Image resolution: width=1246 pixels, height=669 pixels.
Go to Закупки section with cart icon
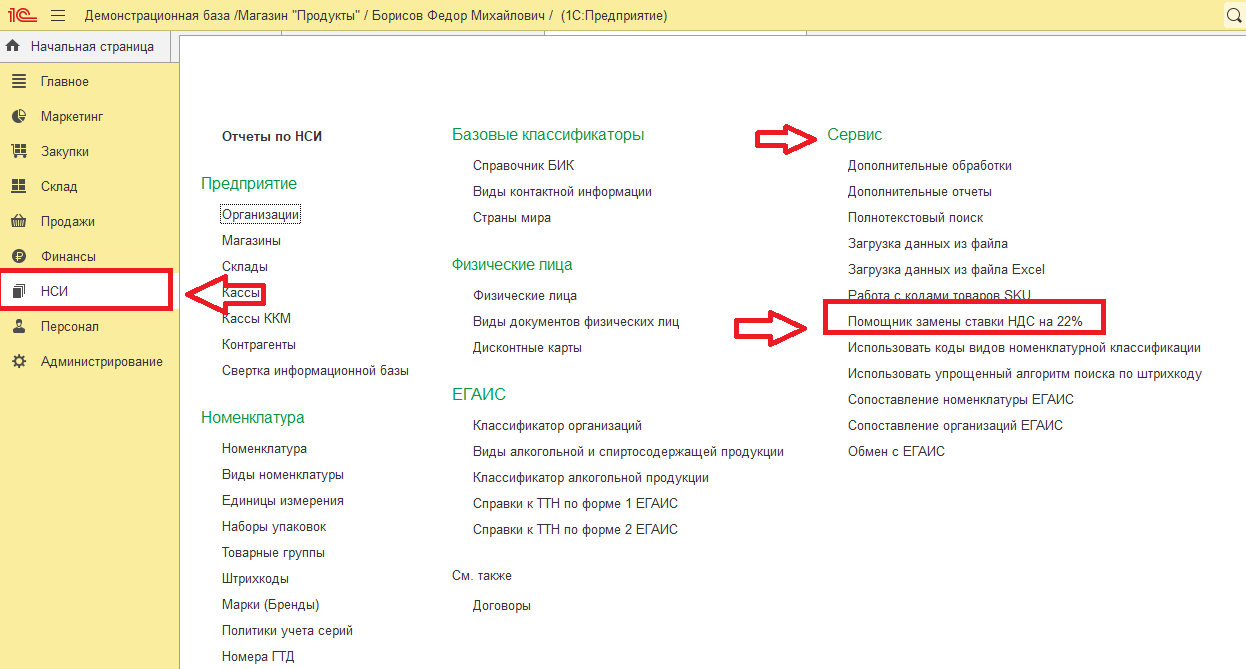(x=64, y=151)
